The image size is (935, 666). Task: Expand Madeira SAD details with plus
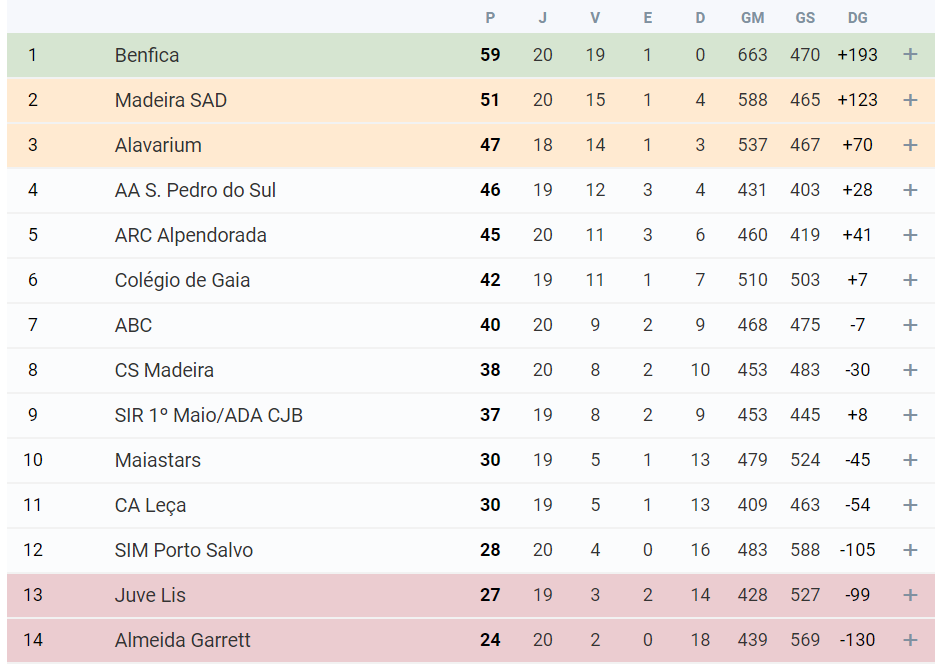click(910, 100)
